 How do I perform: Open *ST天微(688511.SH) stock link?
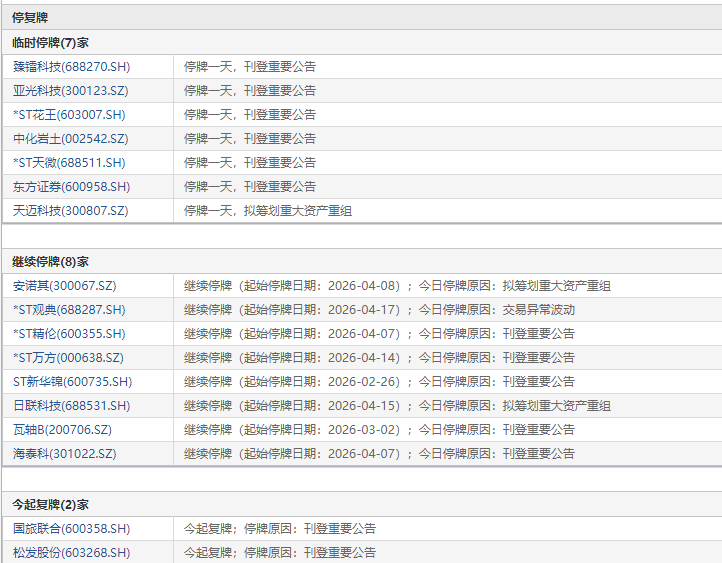pyautogui.click(x=69, y=163)
